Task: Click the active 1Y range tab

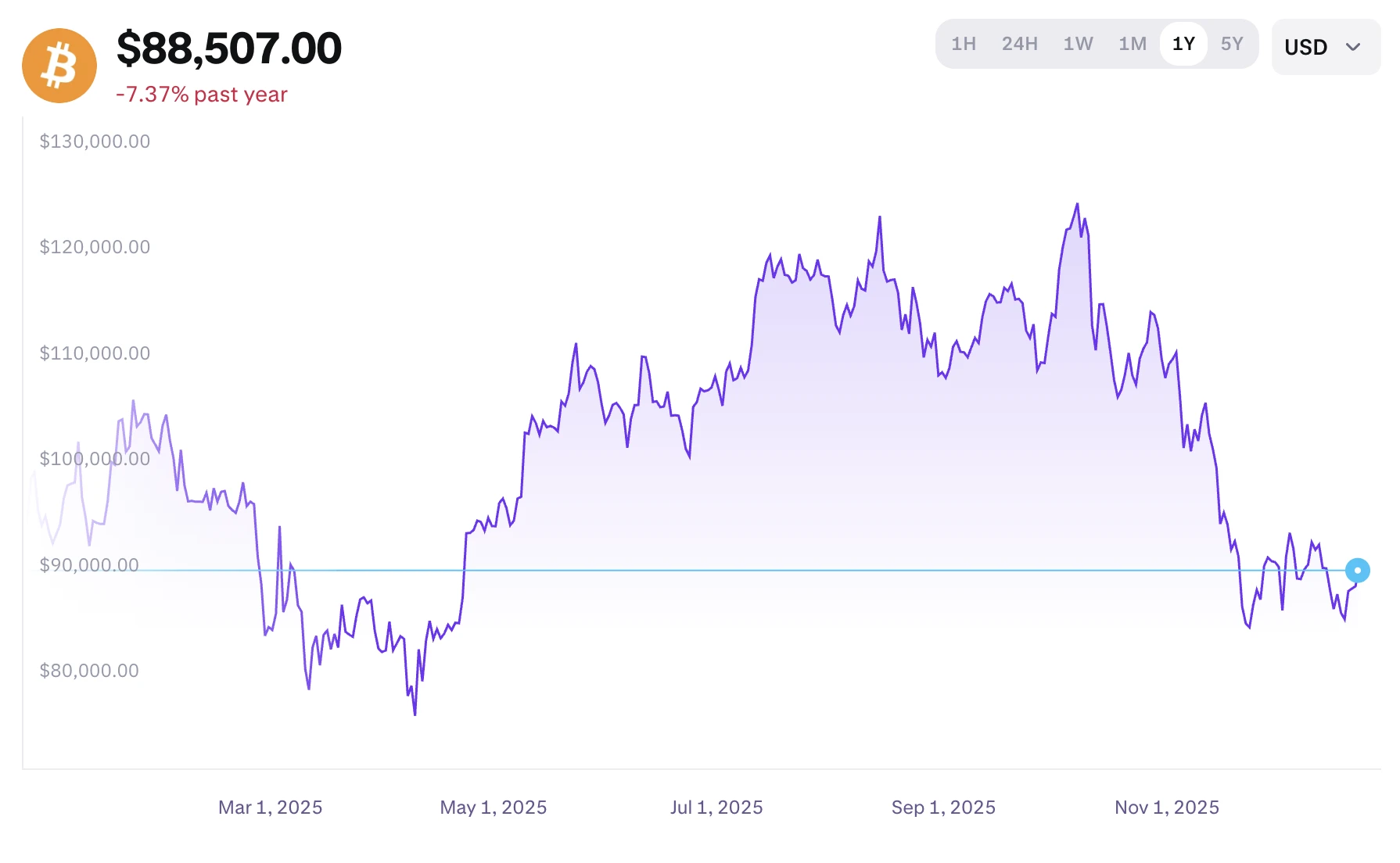Action: coord(1183,44)
